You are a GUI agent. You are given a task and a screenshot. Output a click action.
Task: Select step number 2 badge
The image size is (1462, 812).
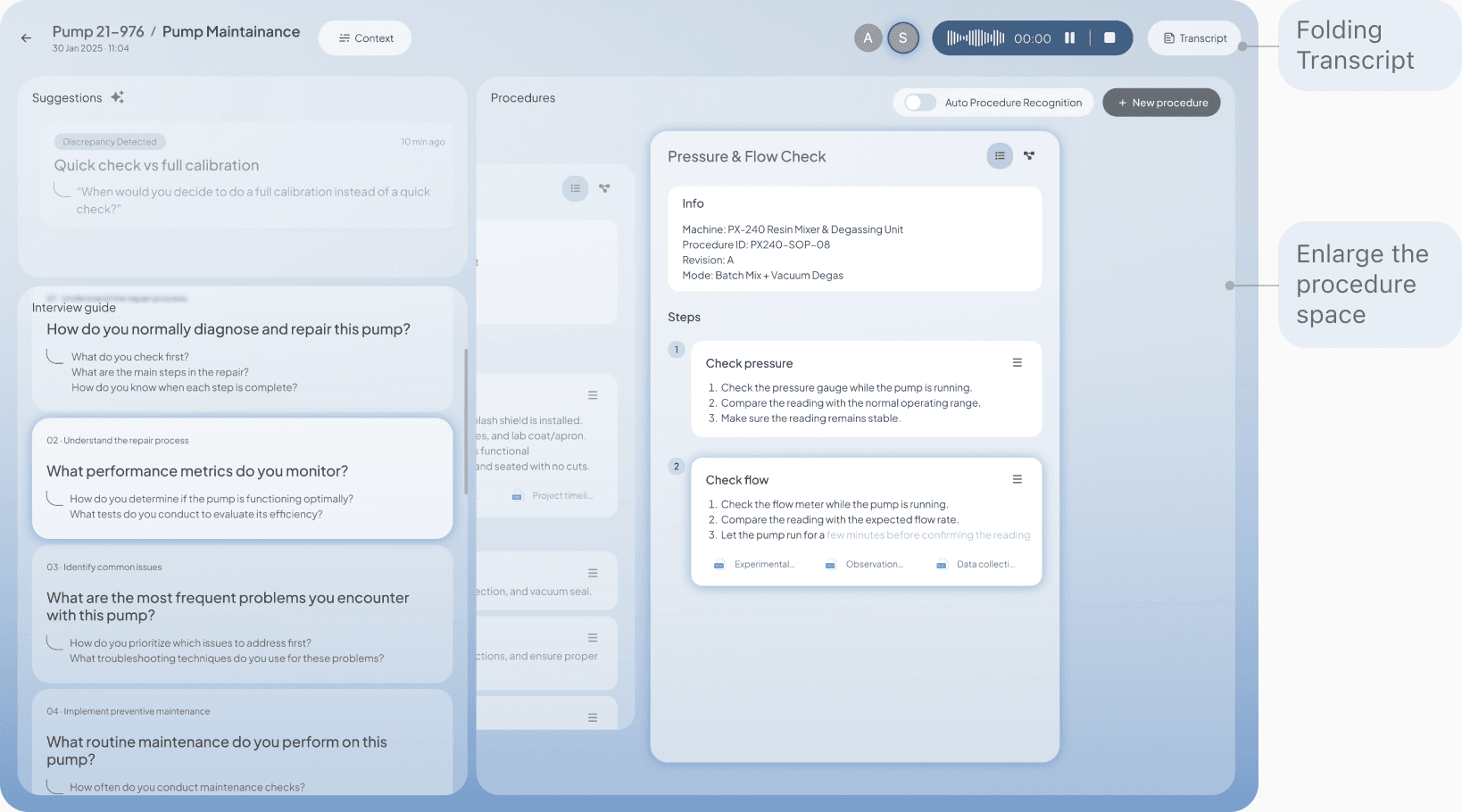(x=677, y=467)
